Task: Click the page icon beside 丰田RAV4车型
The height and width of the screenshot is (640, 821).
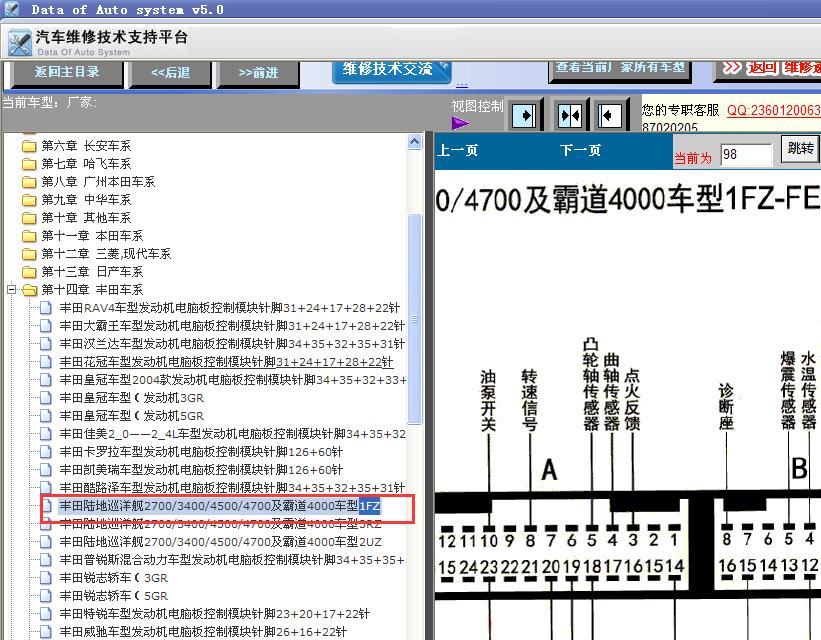Action: coord(47,308)
